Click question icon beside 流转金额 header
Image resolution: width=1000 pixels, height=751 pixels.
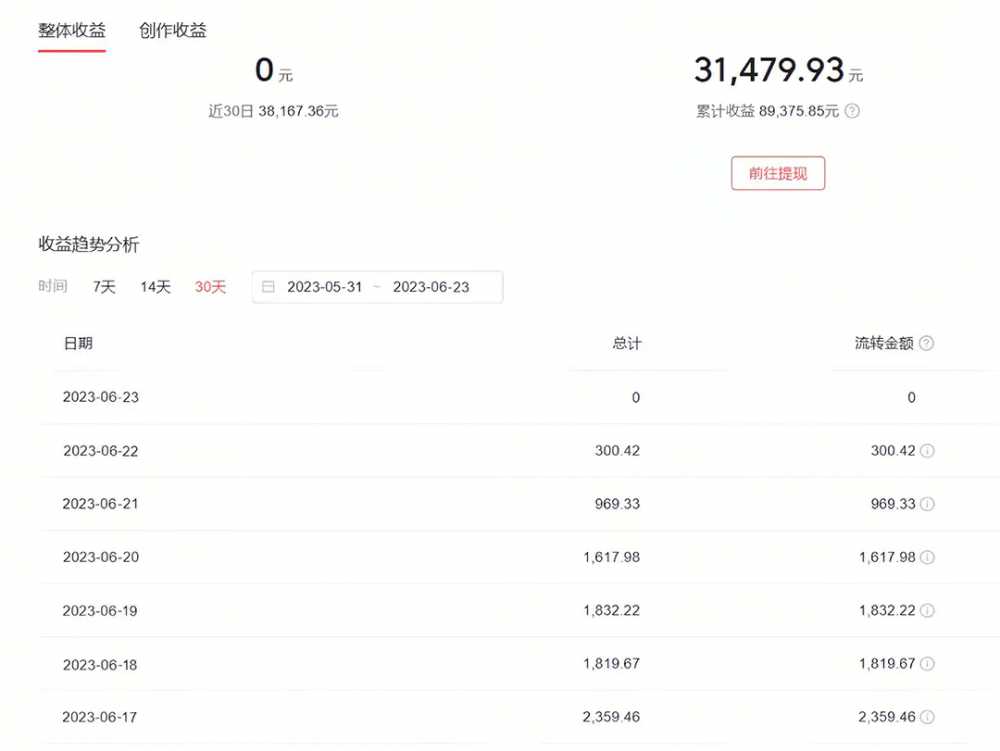927,343
